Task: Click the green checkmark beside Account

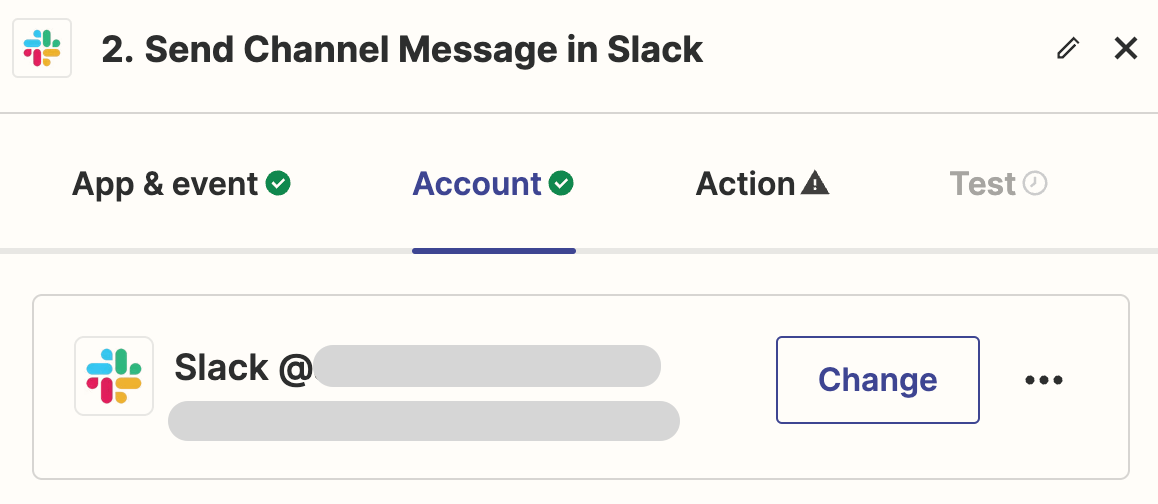Action: click(562, 184)
